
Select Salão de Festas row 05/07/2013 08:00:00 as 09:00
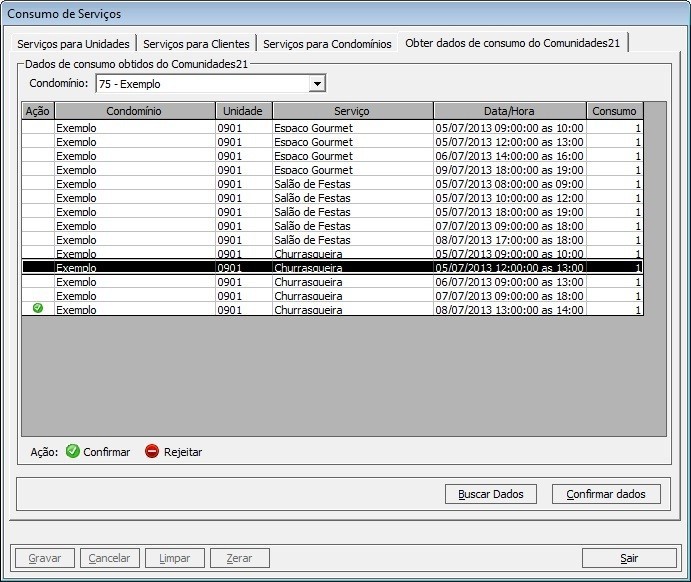pos(332,184)
